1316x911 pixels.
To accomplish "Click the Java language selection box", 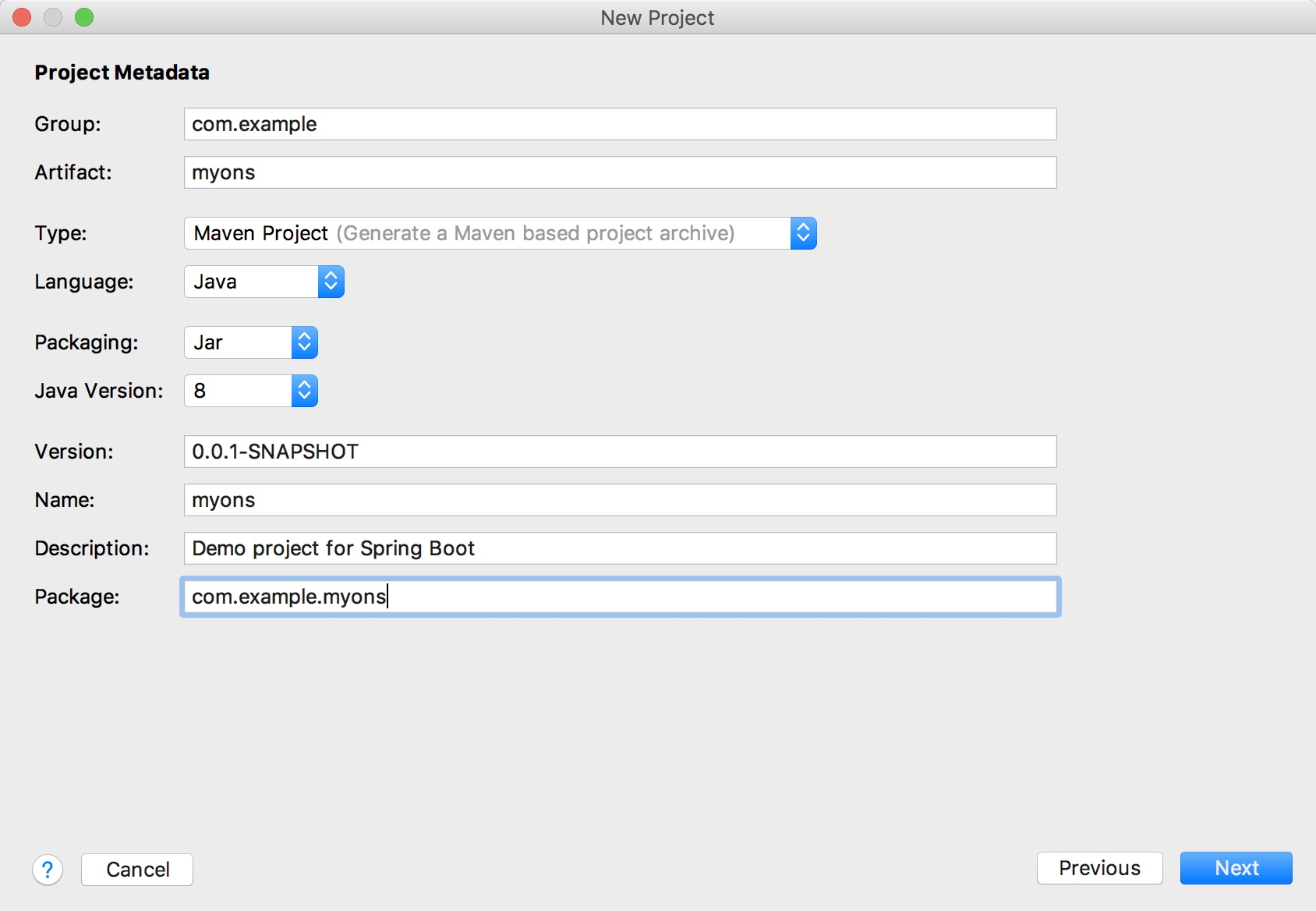I will tap(251, 282).
